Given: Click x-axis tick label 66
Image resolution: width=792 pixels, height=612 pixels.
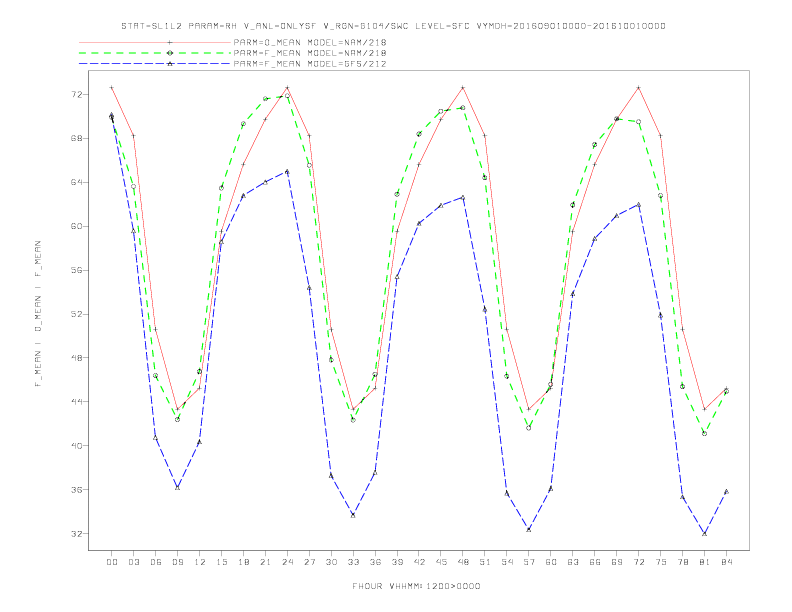Looking at the screenshot, I should tap(595, 562).
